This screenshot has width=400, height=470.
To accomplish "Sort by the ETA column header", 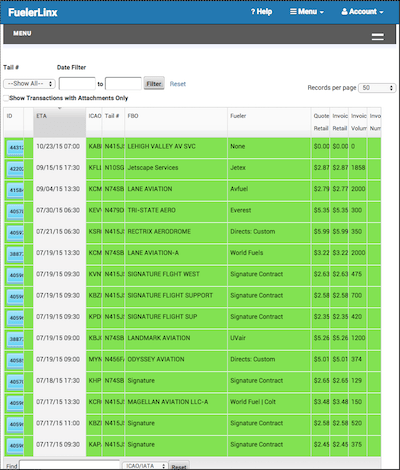I will (60, 122).
